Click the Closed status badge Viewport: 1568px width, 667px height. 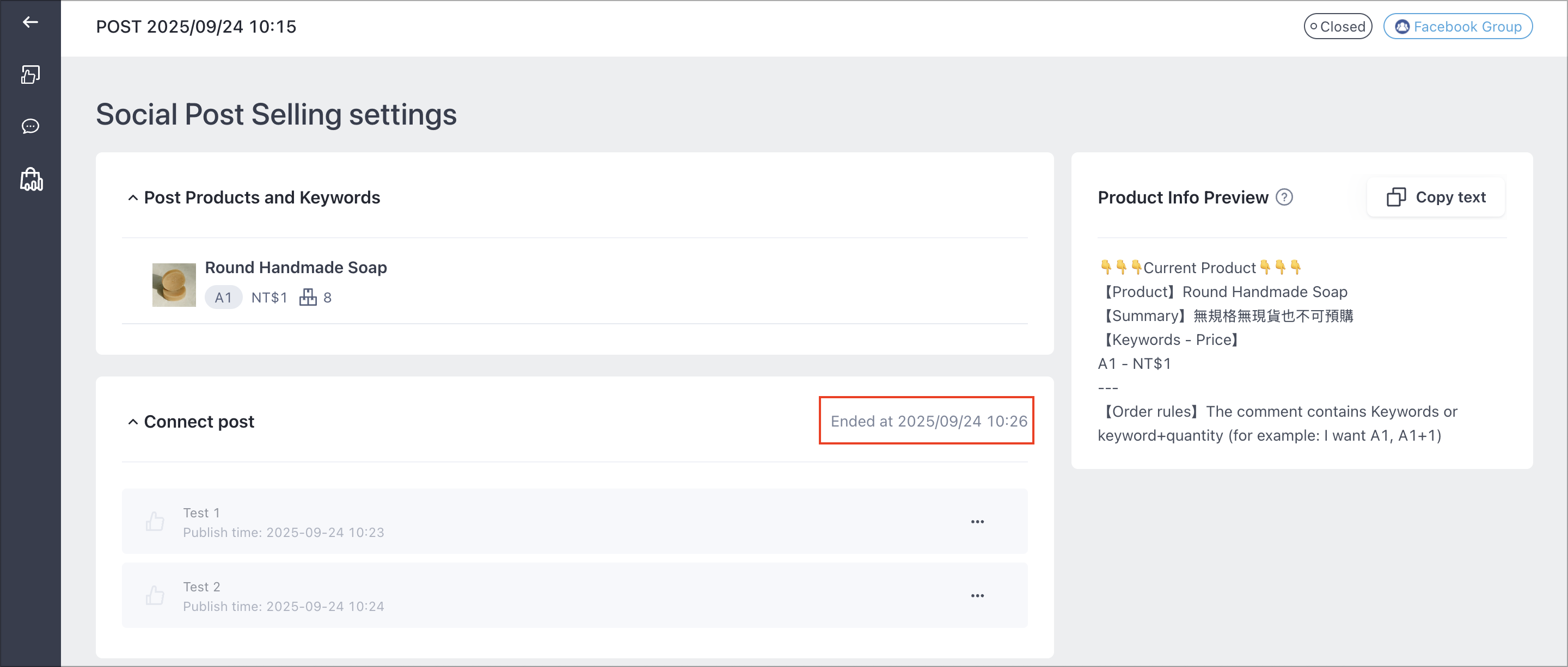[x=1338, y=26]
